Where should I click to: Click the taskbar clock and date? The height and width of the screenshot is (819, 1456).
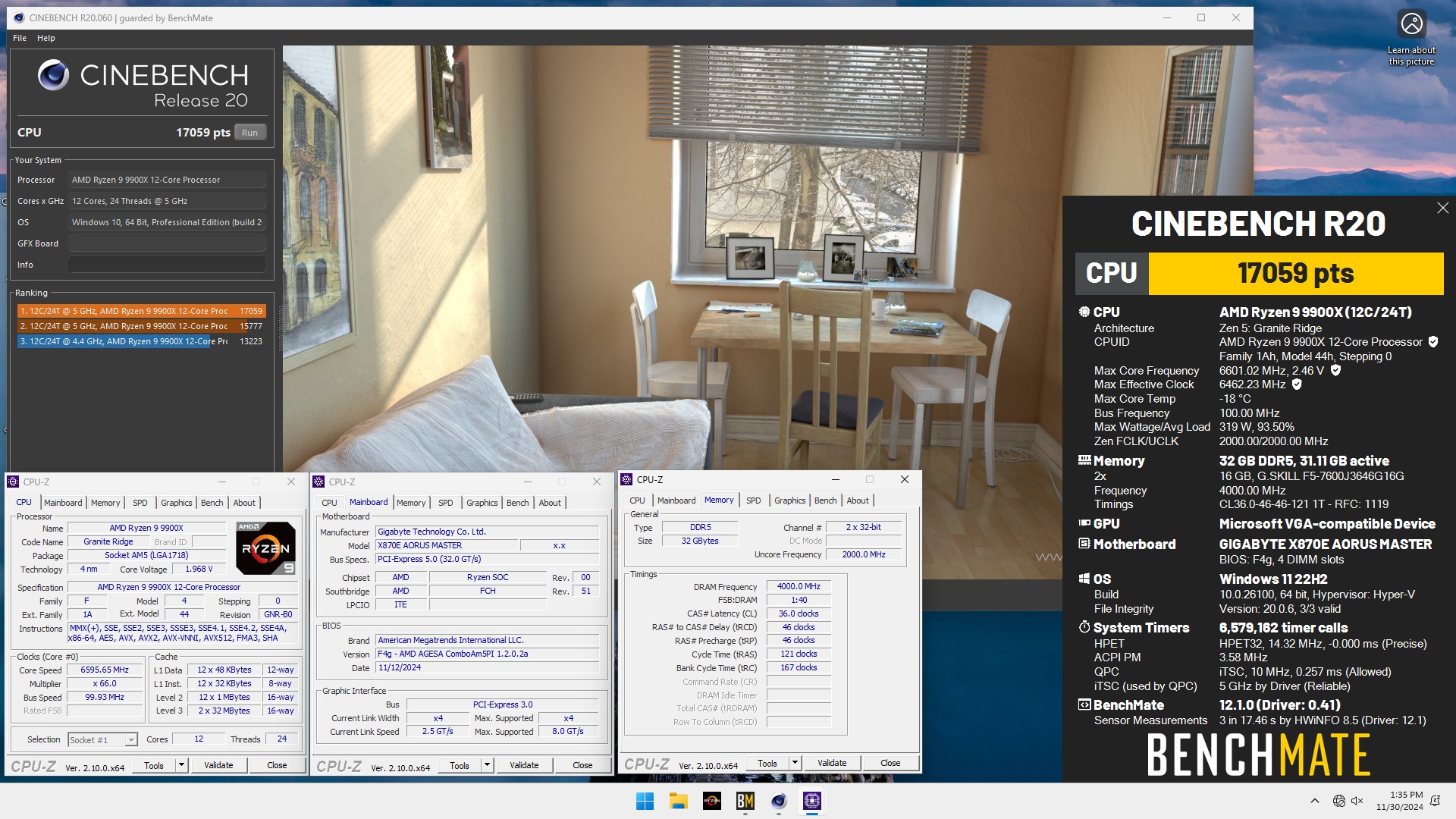pos(1400,801)
